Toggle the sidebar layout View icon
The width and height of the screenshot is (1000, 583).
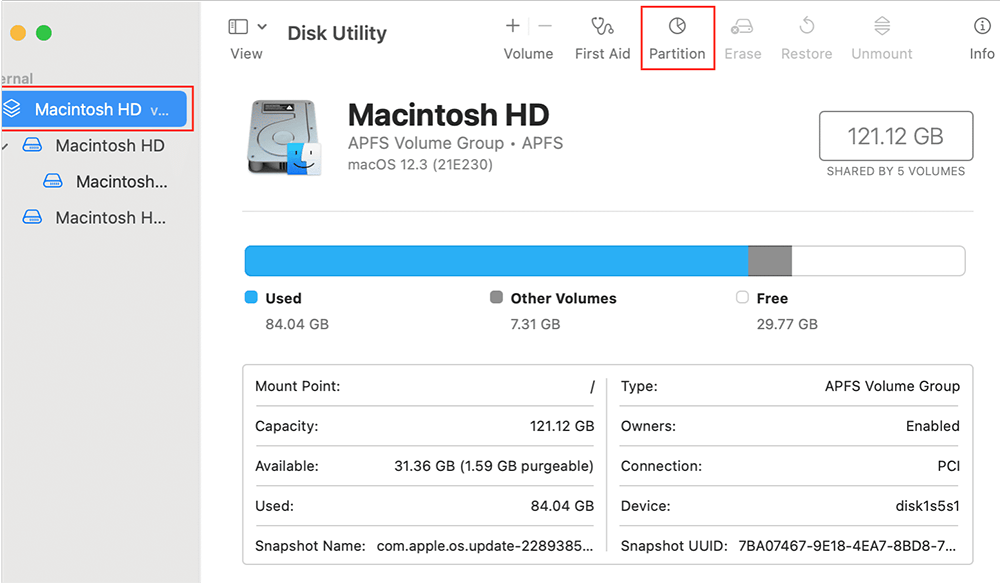[238, 27]
